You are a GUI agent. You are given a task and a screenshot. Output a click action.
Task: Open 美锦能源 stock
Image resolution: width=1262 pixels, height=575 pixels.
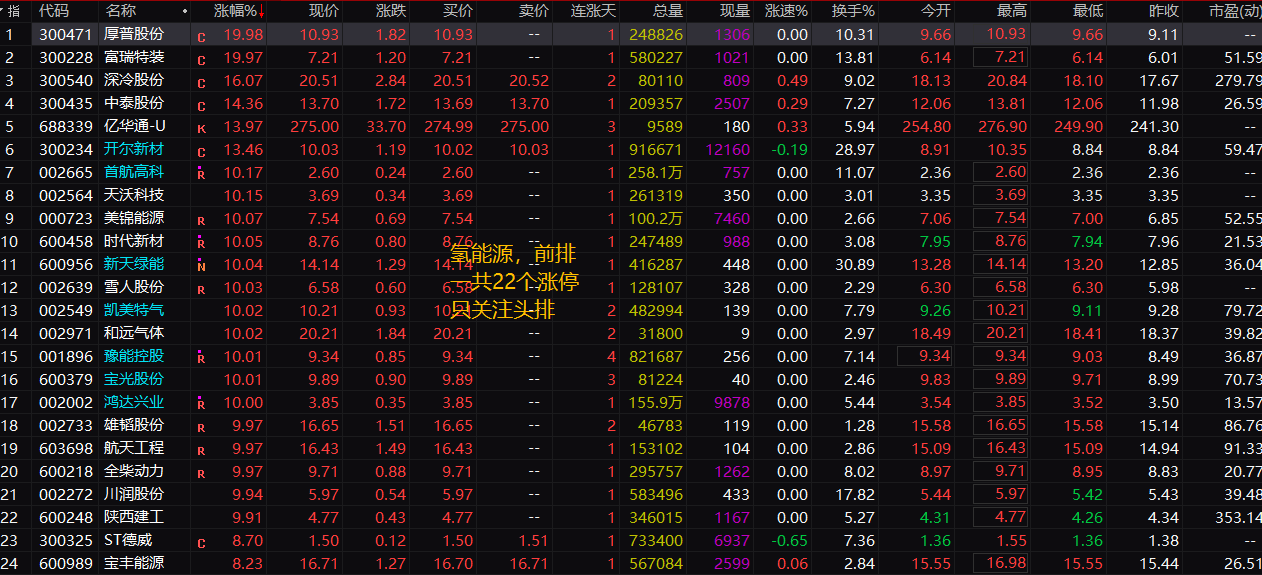(134, 218)
